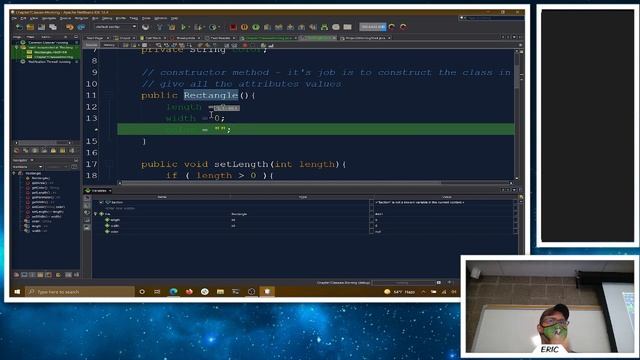The image size is (640, 360).
Task: Click the Run to Cursor icon
Action: click(313, 27)
